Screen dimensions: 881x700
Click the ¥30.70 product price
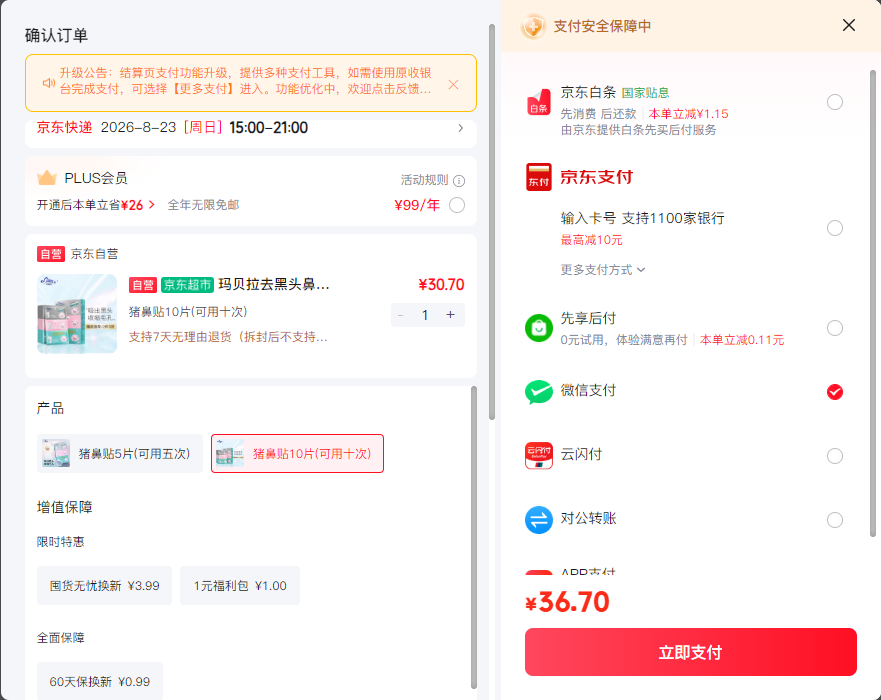[441, 285]
